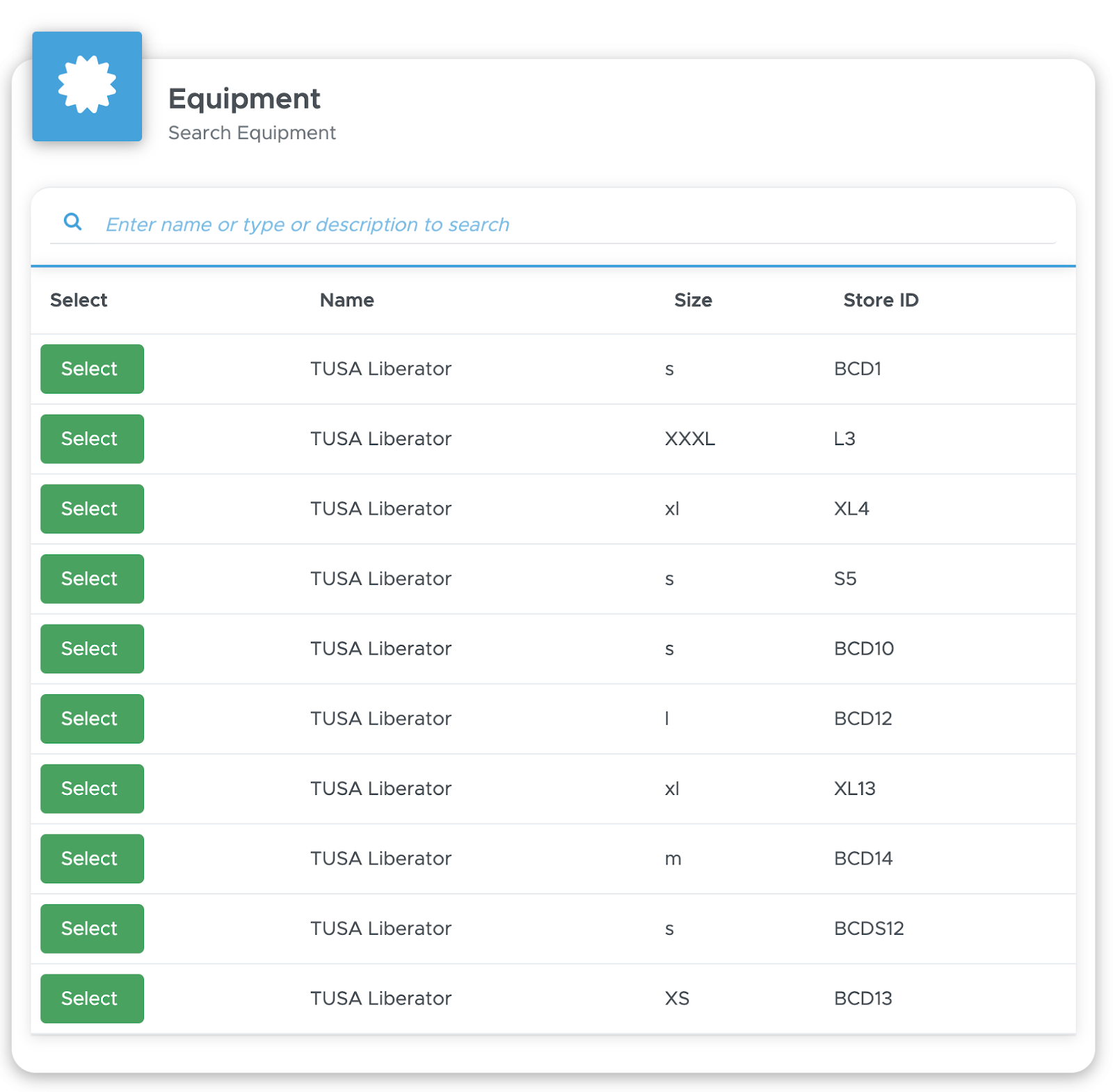Select the equipment with Store ID XL4
Viewport: 1113px width, 1092px height.
[x=92, y=508]
